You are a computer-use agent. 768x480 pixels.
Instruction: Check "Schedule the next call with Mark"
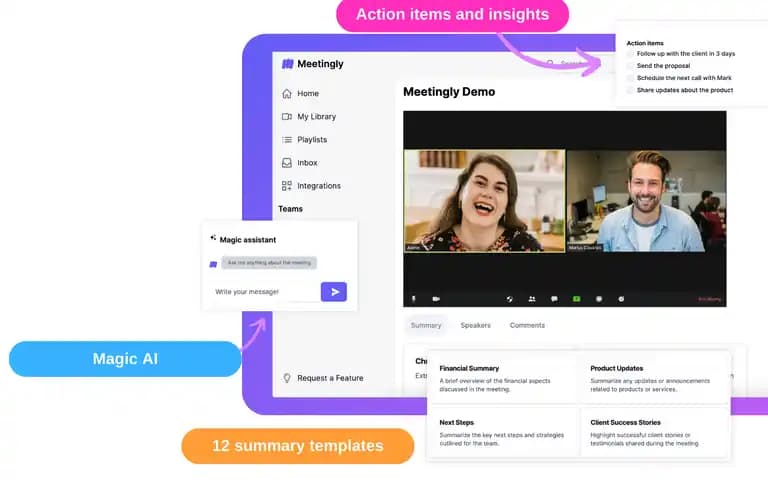click(x=630, y=78)
